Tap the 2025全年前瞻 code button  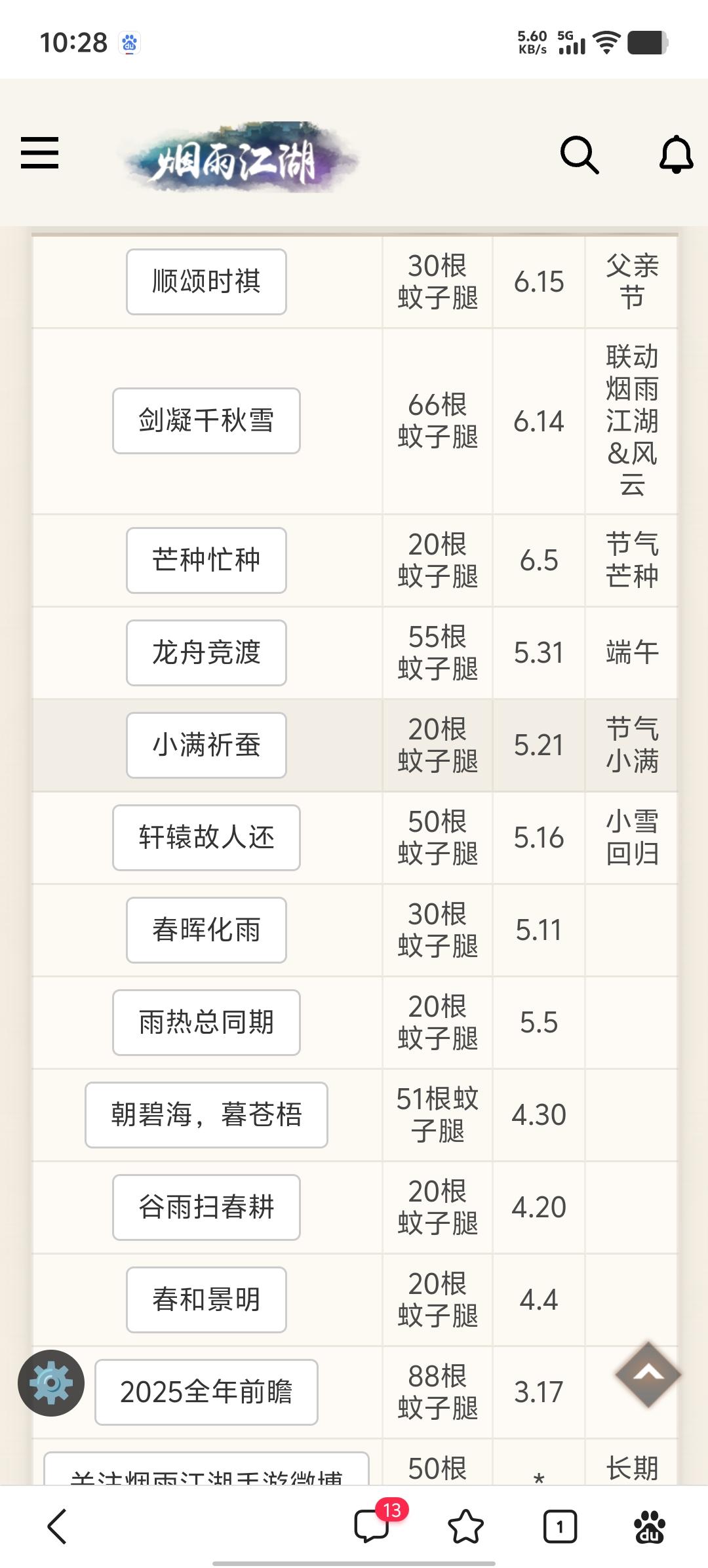(206, 1392)
